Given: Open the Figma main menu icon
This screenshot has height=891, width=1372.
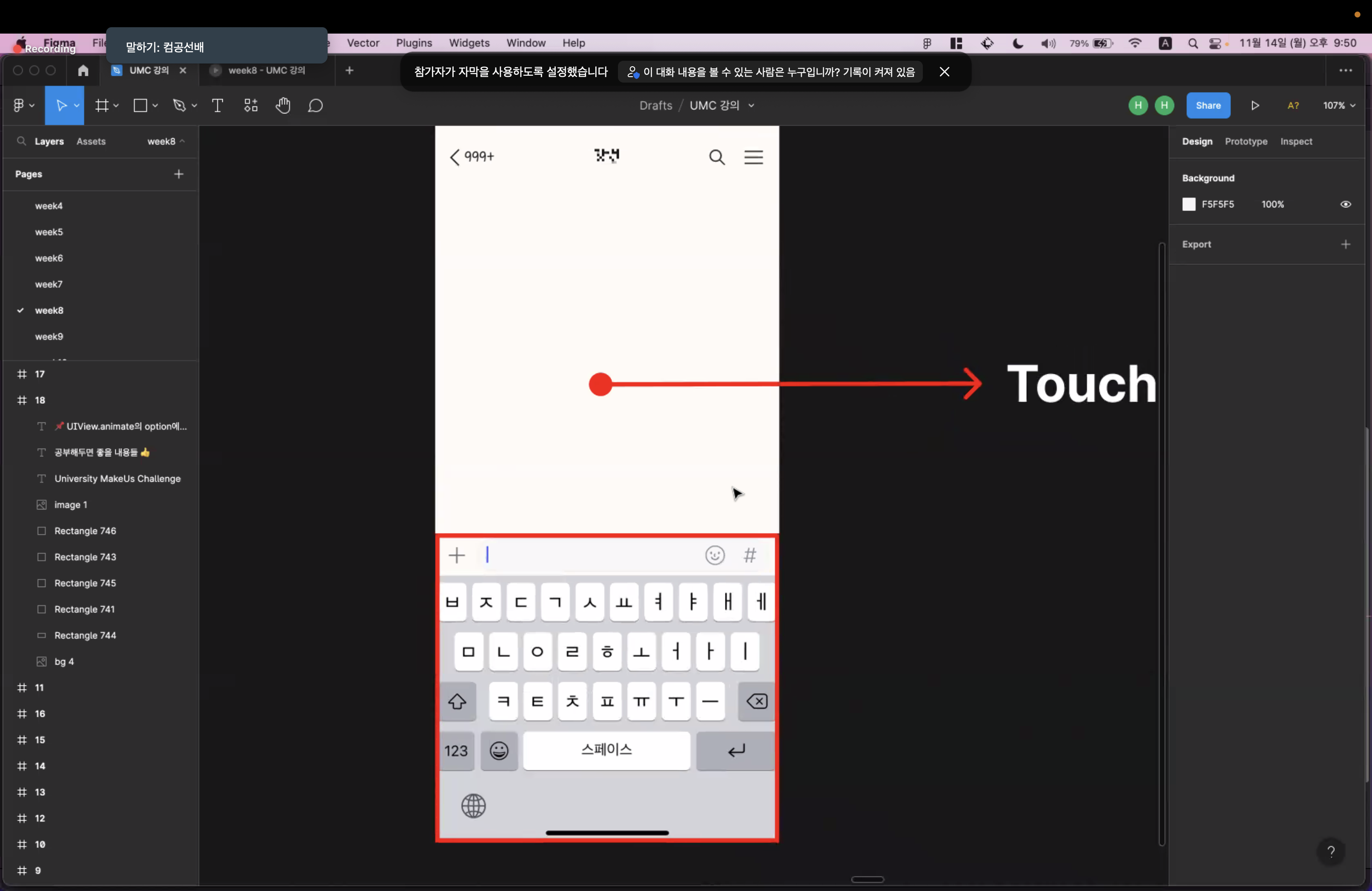Looking at the screenshot, I should click(x=19, y=105).
